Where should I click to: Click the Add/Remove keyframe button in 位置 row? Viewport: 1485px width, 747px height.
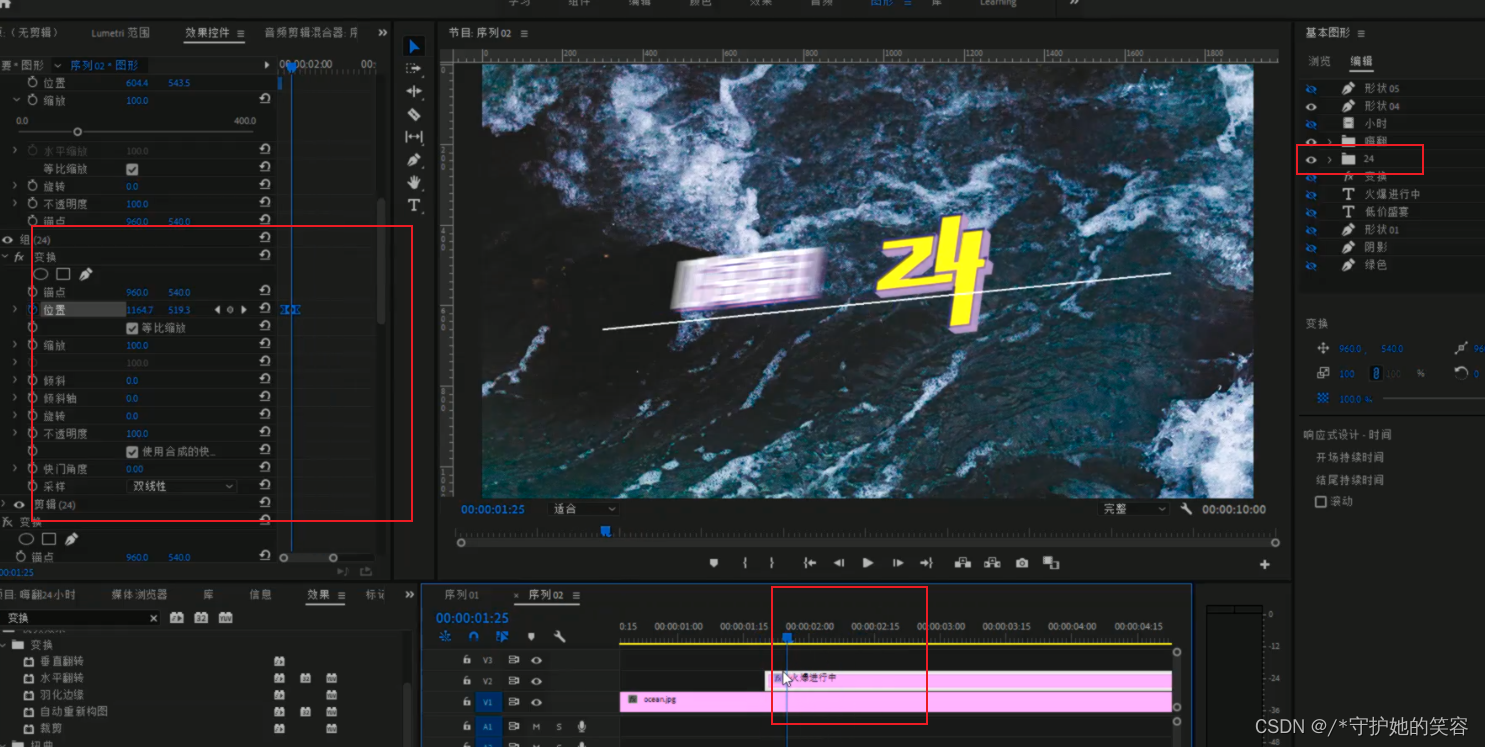point(230,310)
